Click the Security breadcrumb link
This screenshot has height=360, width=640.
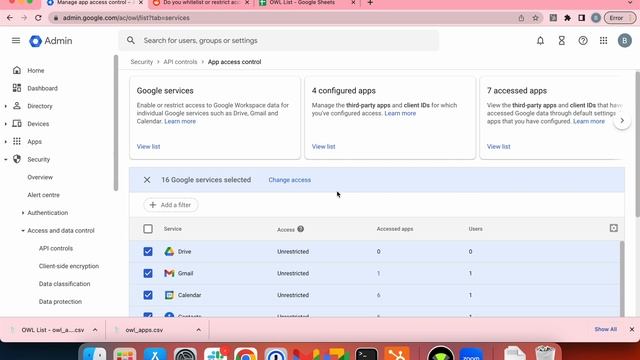coord(142,62)
